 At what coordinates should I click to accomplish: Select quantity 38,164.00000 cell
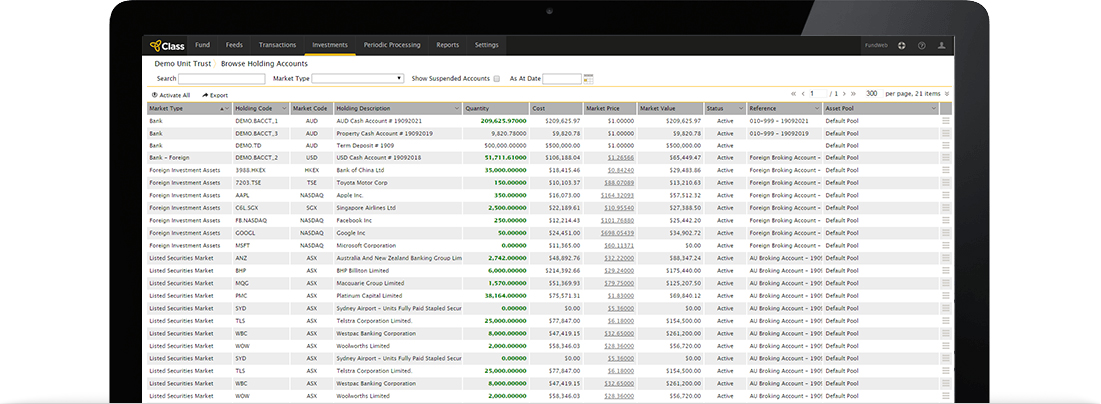(x=496, y=296)
